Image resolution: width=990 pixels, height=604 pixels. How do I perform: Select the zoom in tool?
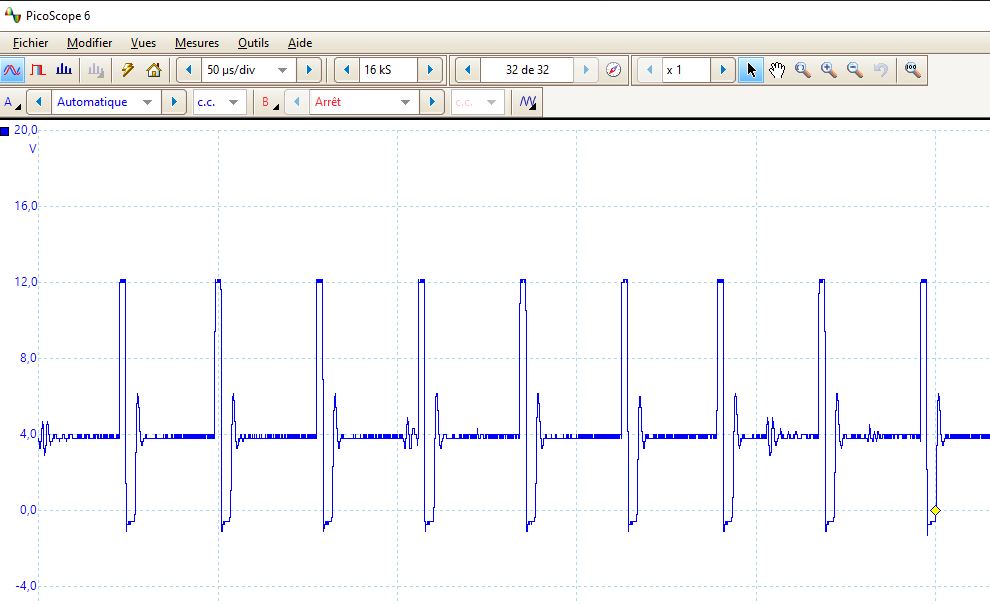(x=828, y=69)
